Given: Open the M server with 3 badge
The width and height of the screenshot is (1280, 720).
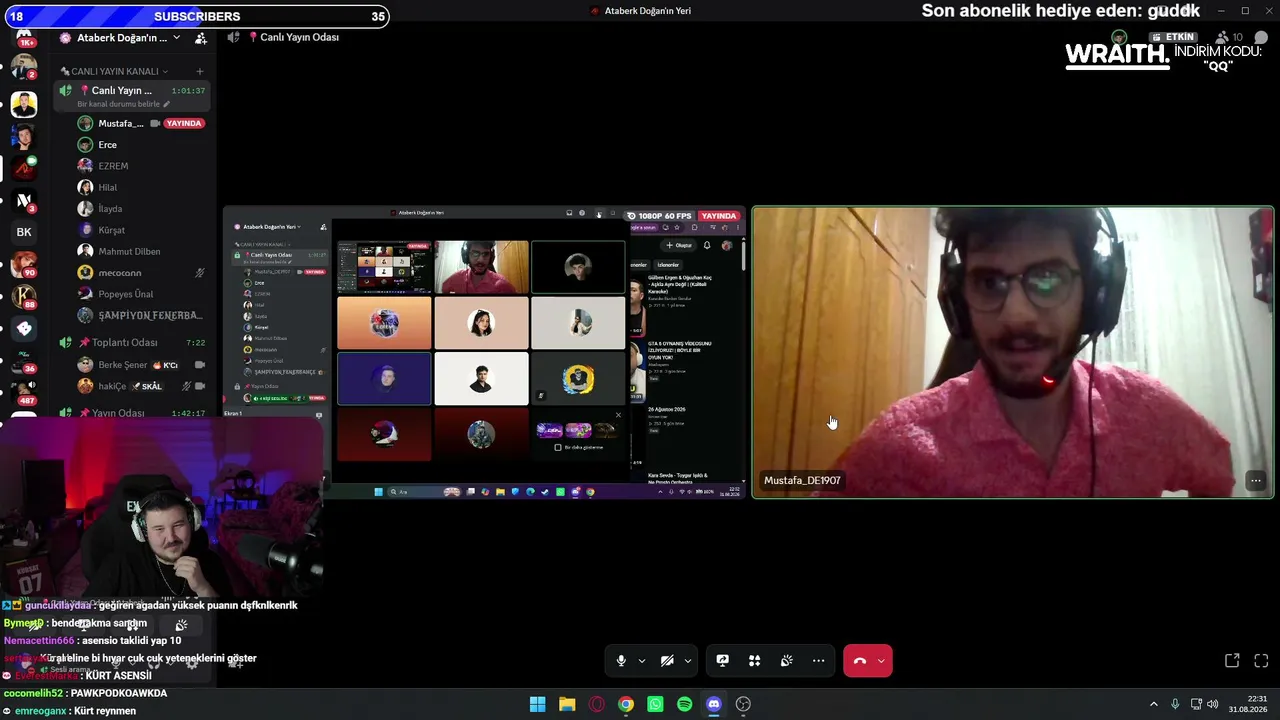Looking at the screenshot, I should pyautogui.click(x=24, y=200).
